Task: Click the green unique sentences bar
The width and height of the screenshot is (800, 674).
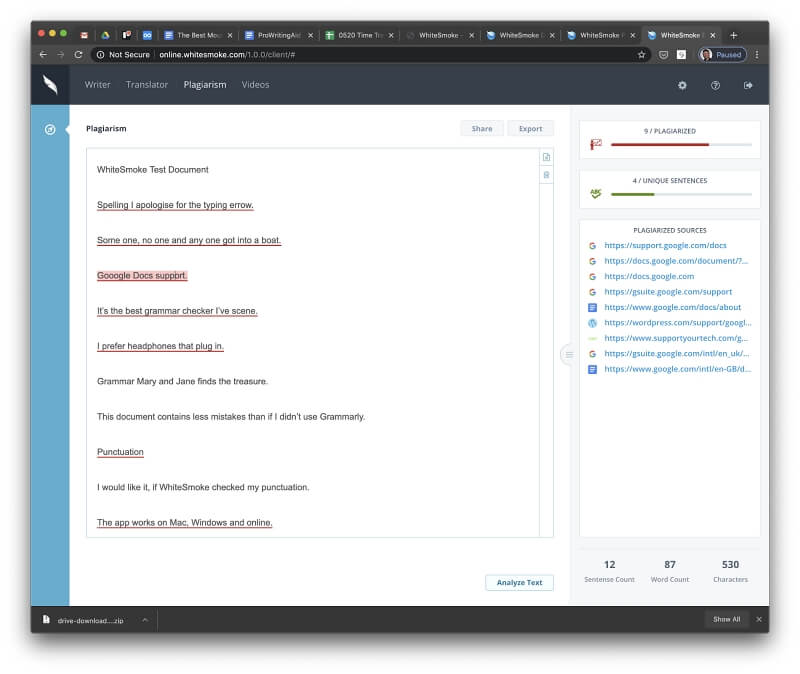Action: pyautogui.click(x=632, y=194)
